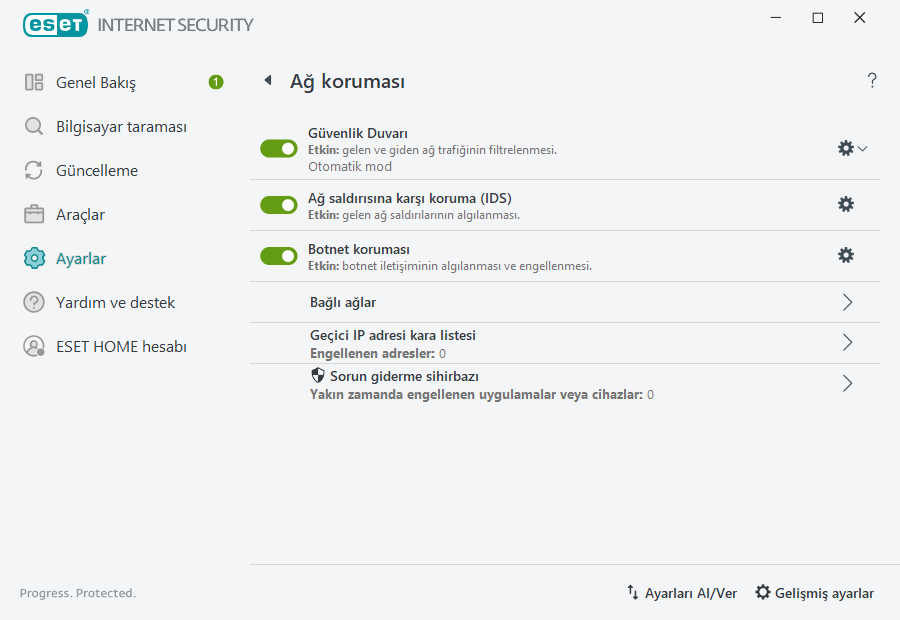Select the Genel Bakış overview icon
This screenshot has width=900, height=620.
pos(33,82)
